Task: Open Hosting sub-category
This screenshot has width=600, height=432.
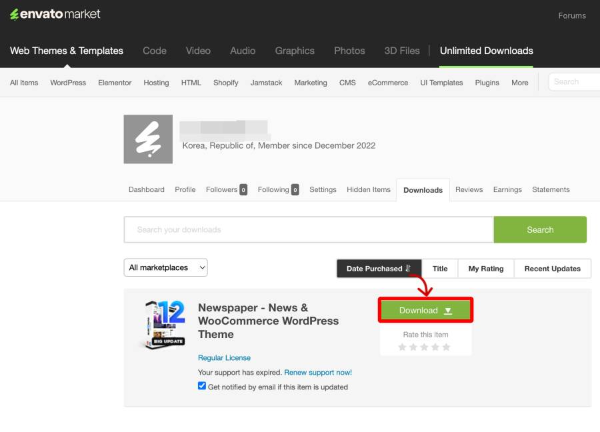Action: tap(156, 83)
